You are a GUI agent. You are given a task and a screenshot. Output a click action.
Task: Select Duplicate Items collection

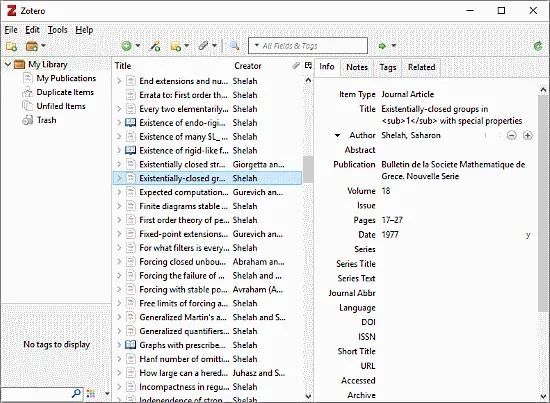65,92
